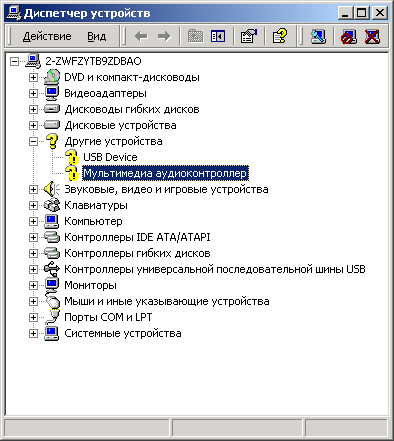
Task: Select 2-ZWFZYTB9ZDBAO computer name label
Action: (93, 61)
